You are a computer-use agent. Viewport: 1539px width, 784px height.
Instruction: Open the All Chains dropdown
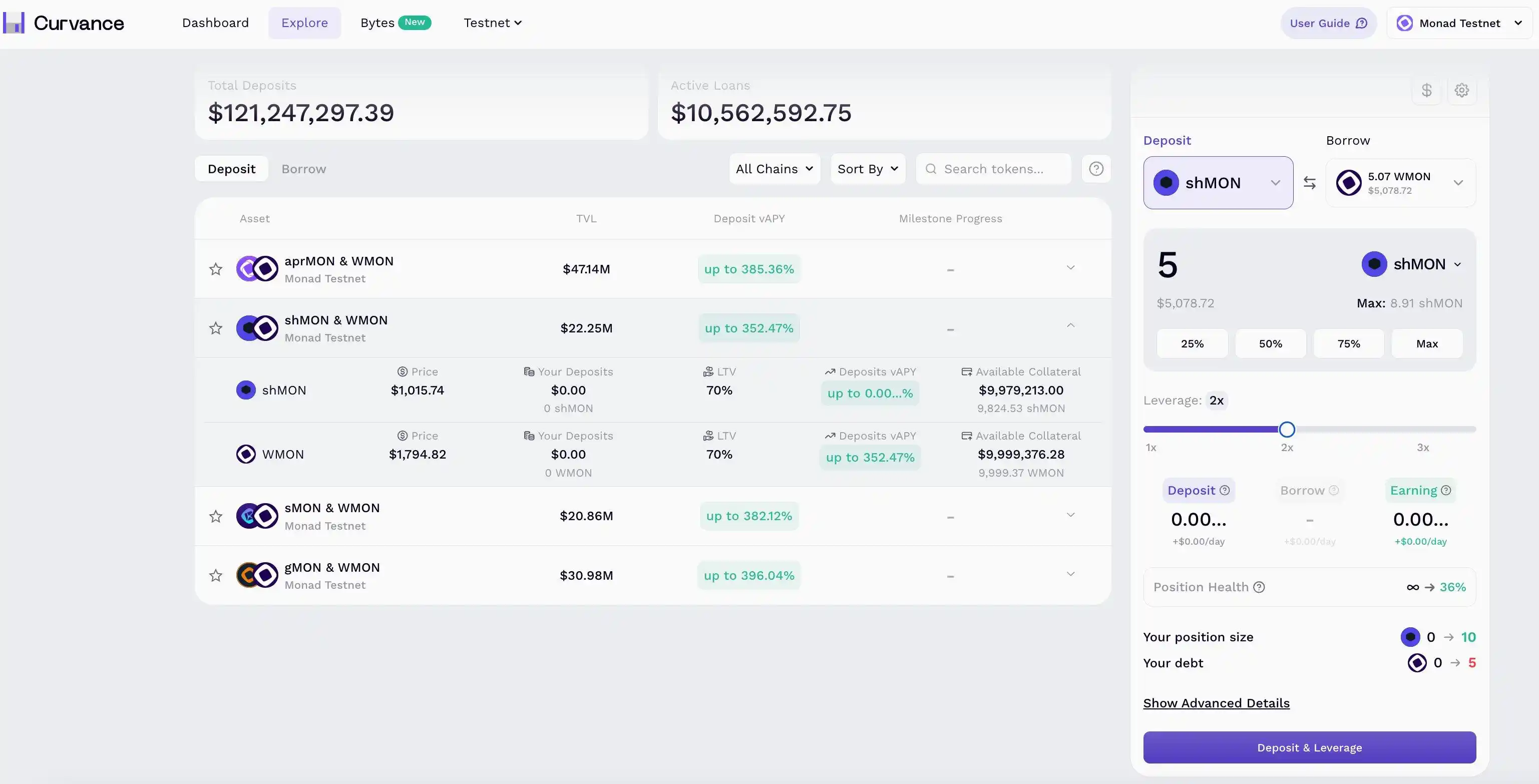point(775,169)
